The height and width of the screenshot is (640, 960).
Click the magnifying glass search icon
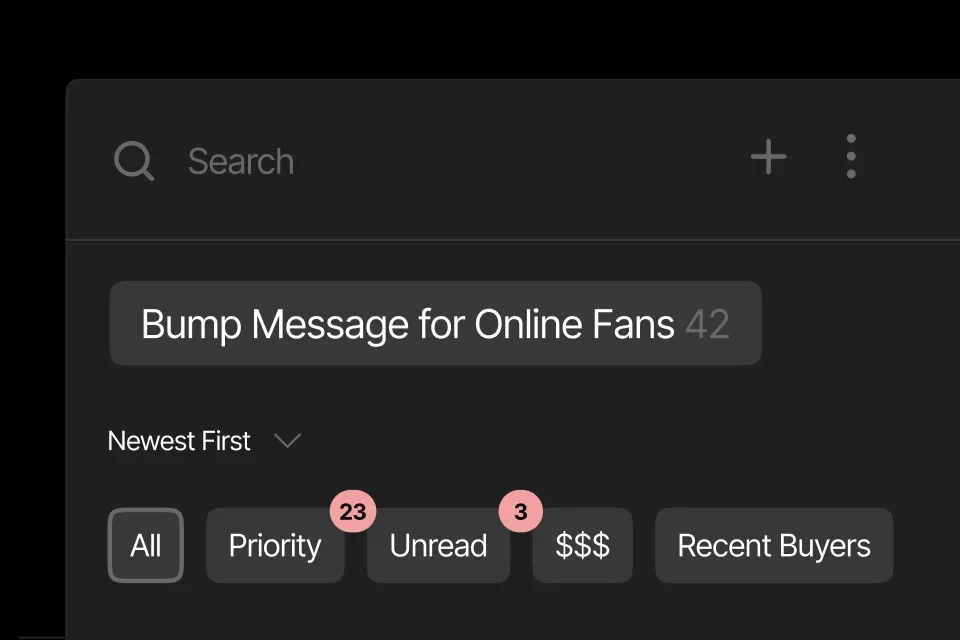click(134, 161)
